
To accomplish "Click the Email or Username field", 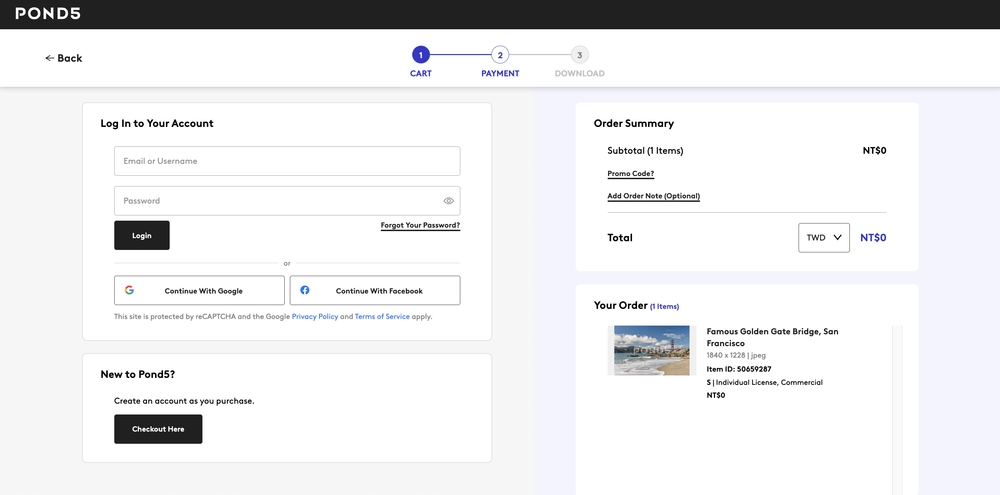I will point(287,161).
